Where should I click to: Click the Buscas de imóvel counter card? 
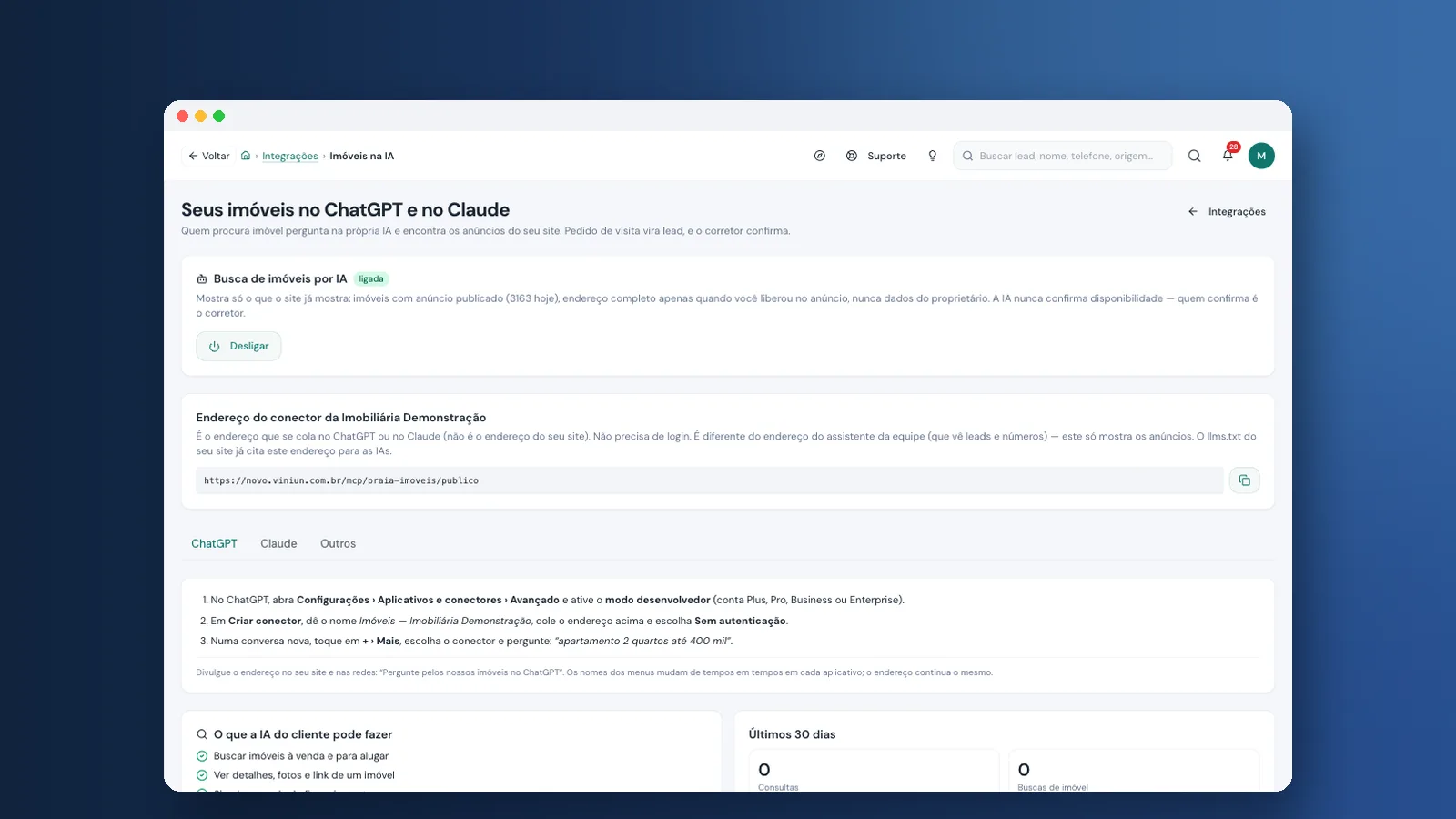pos(1134,771)
